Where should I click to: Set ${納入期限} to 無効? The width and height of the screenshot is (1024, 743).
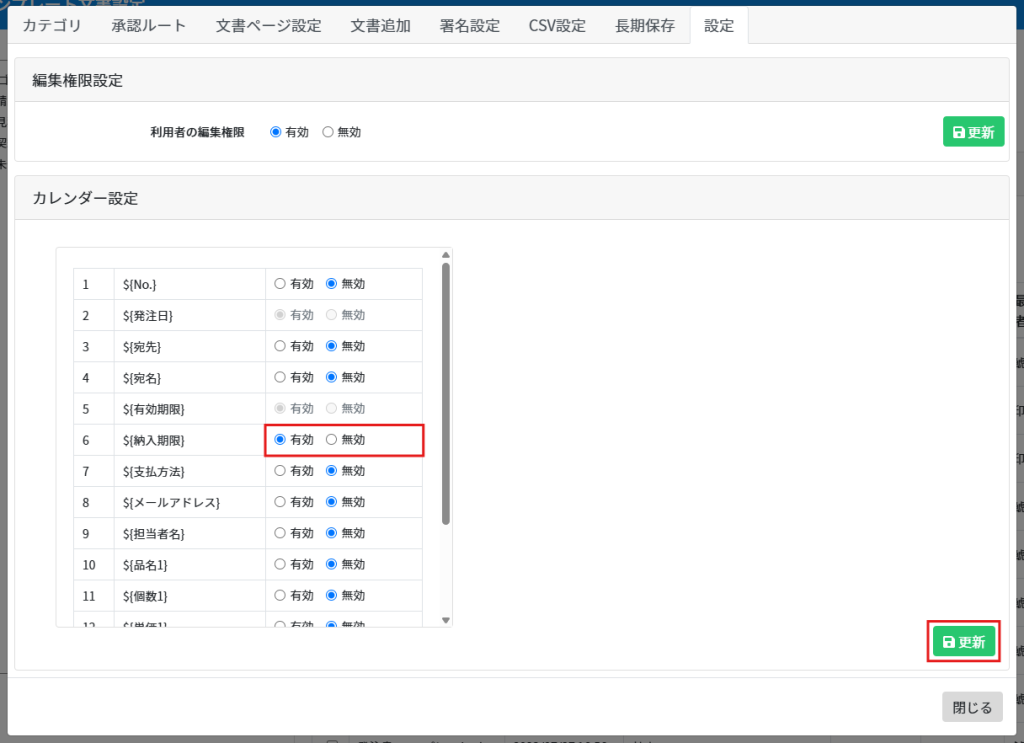(332, 440)
